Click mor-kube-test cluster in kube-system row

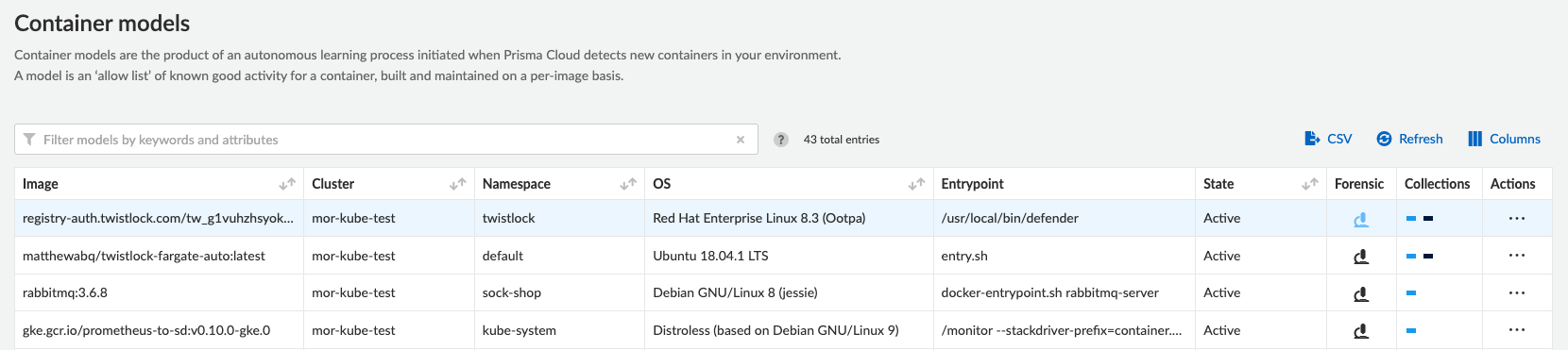click(353, 330)
